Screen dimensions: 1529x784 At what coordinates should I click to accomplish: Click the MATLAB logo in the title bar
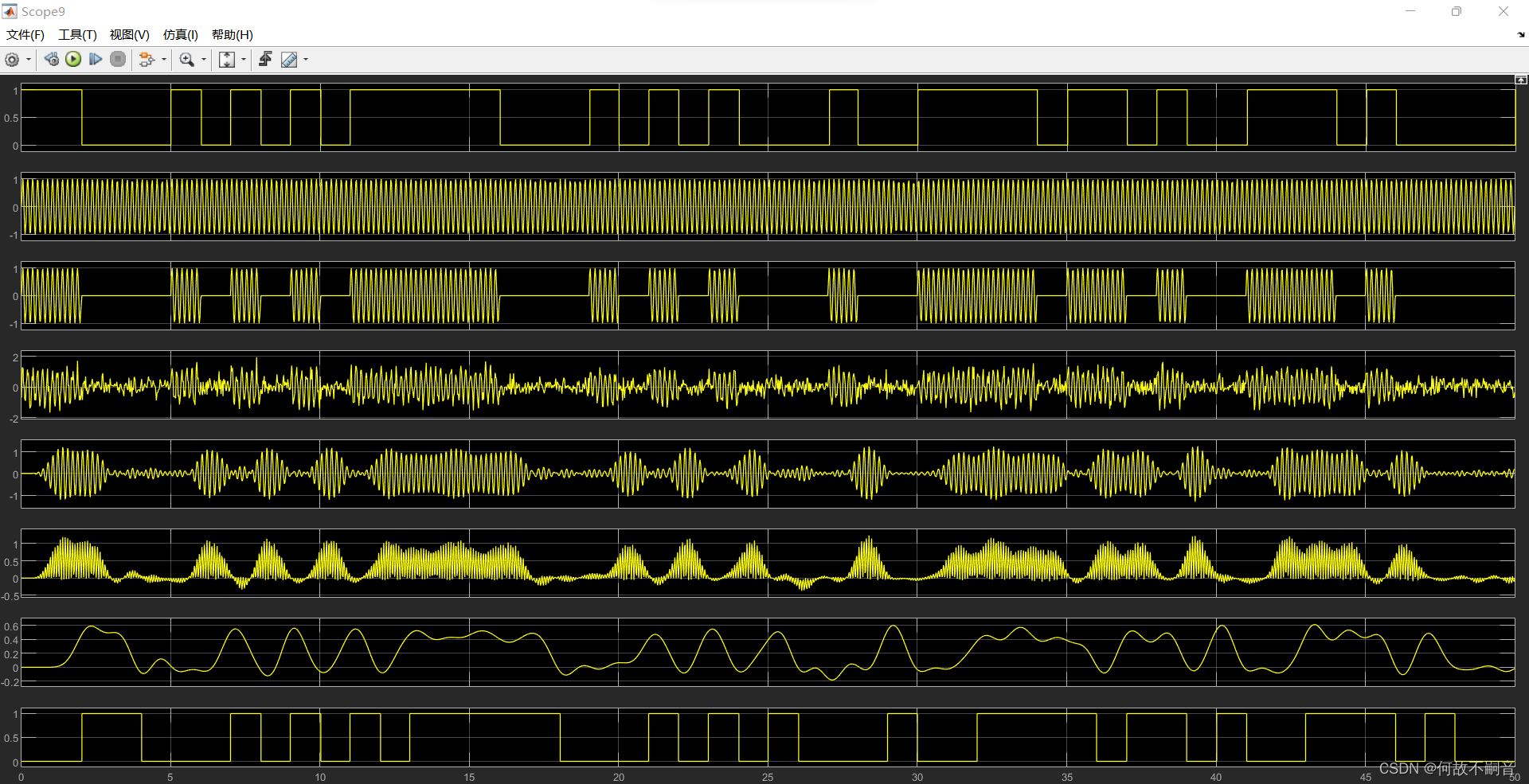(x=10, y=11)
